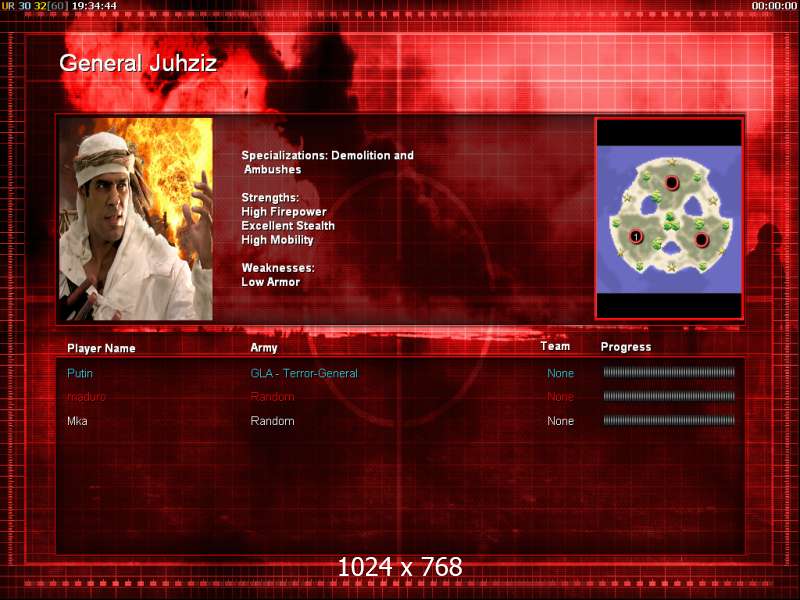800x600 pixels.
Task: Click the High Mobility strength text
Action: [277, 240]
